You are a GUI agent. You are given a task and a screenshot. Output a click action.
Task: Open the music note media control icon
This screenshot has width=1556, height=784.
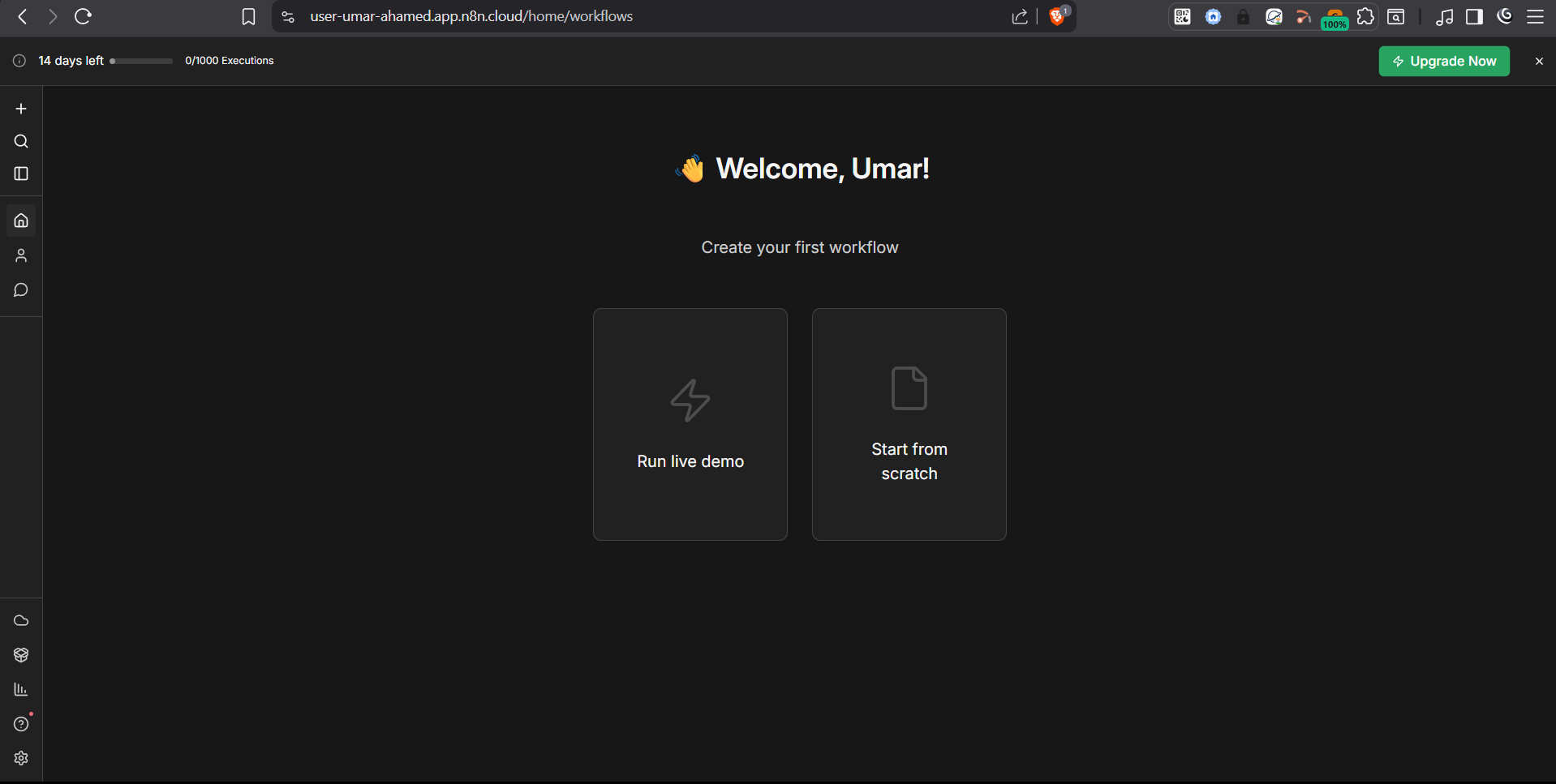tap(1444, 17)
